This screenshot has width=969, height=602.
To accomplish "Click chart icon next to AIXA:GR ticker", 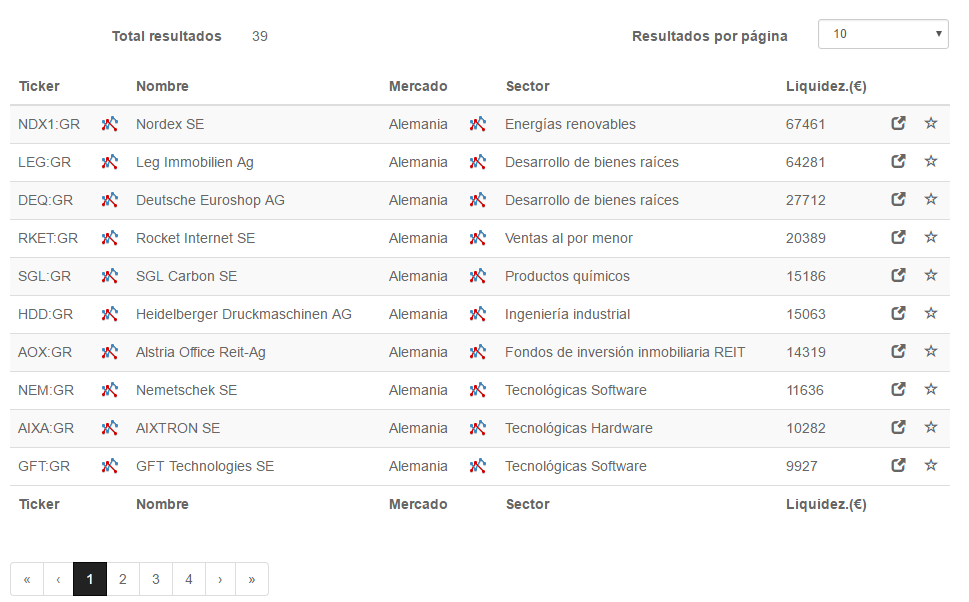I will pyautogui.click(x=109, y=428).
